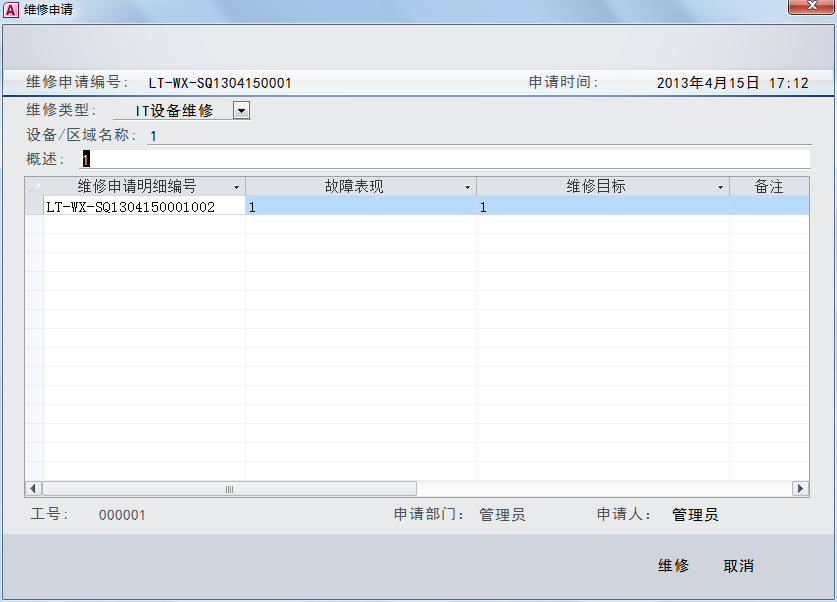Click the Access app icon in title bar
This screenshot has width=837, height=602.
[11, 10]
